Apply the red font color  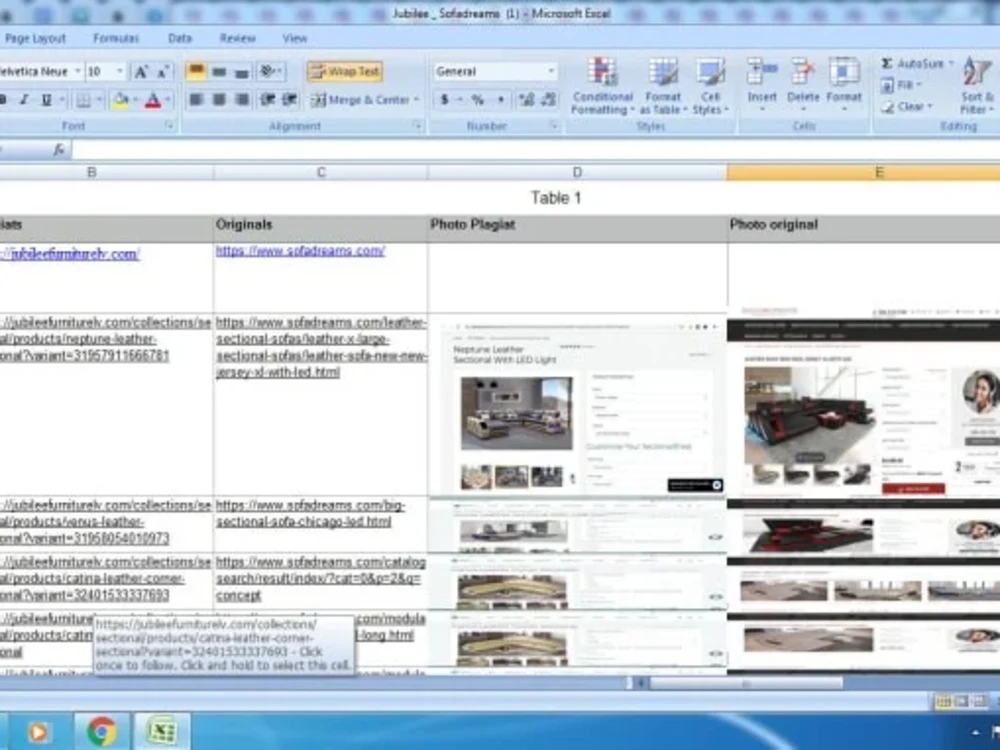tap(152, 100)
